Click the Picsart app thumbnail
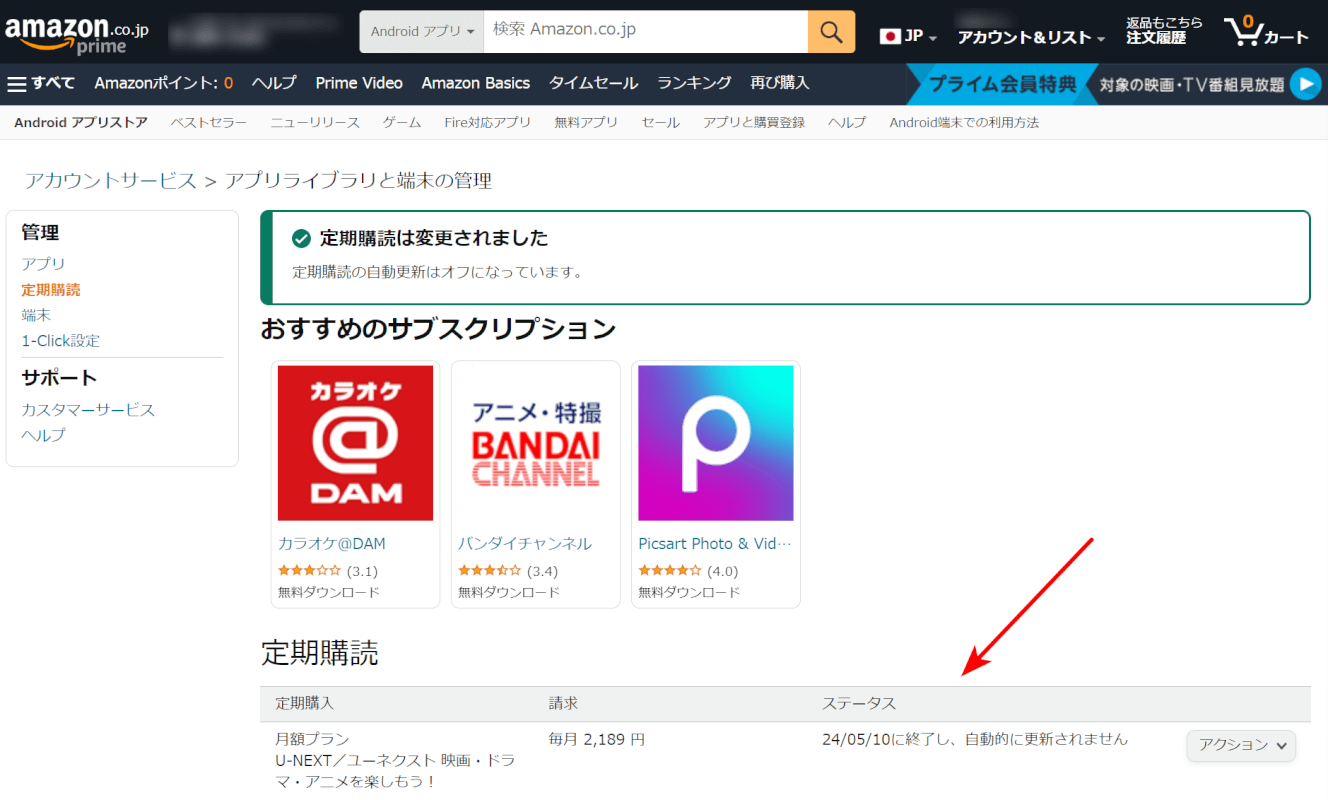 [716, 443]
